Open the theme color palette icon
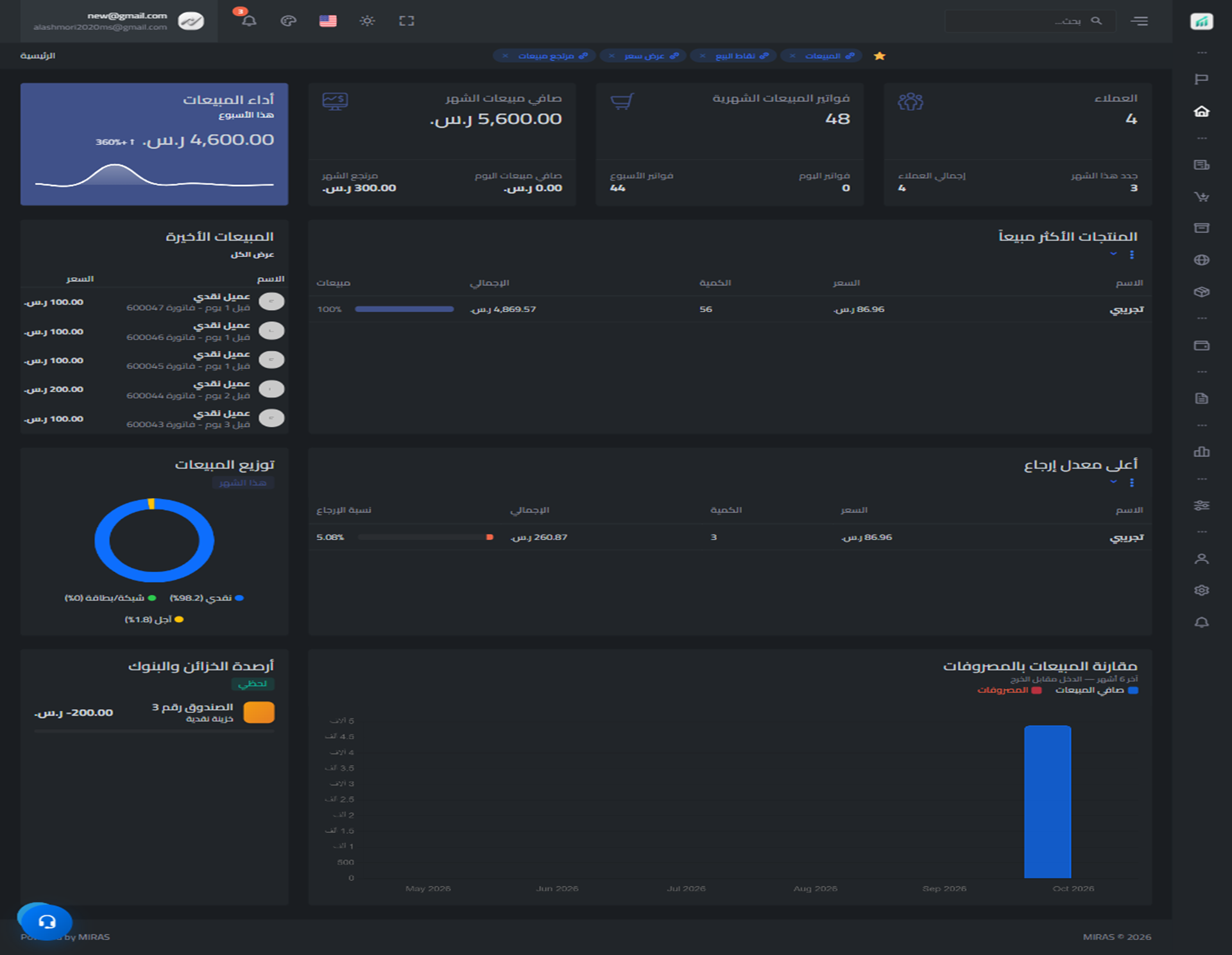This screenshot has width=1232, height=955. click(288, 21)
